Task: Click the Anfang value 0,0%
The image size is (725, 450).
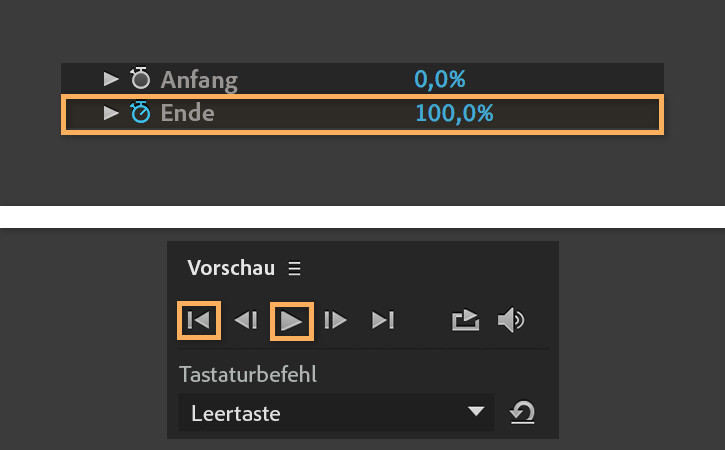Action: tap(440, 79)
